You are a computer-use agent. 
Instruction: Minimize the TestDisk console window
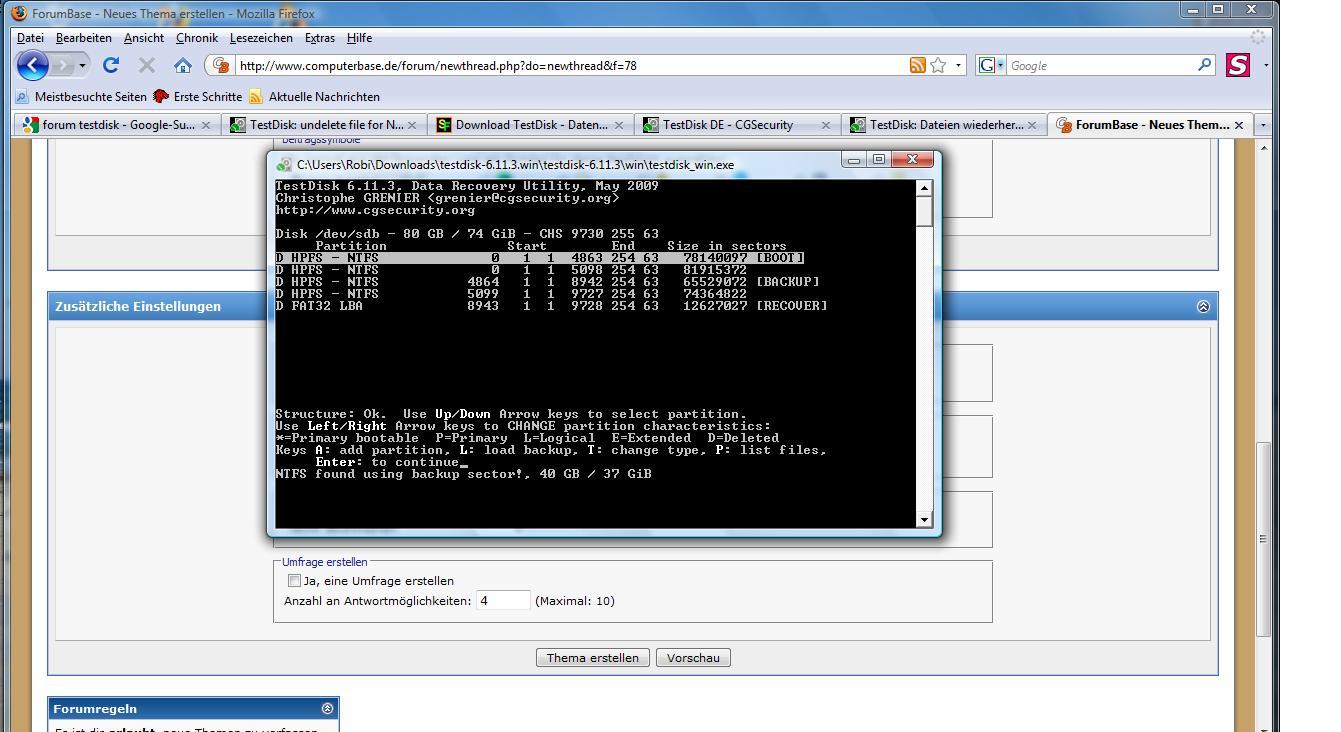point(854,160)
